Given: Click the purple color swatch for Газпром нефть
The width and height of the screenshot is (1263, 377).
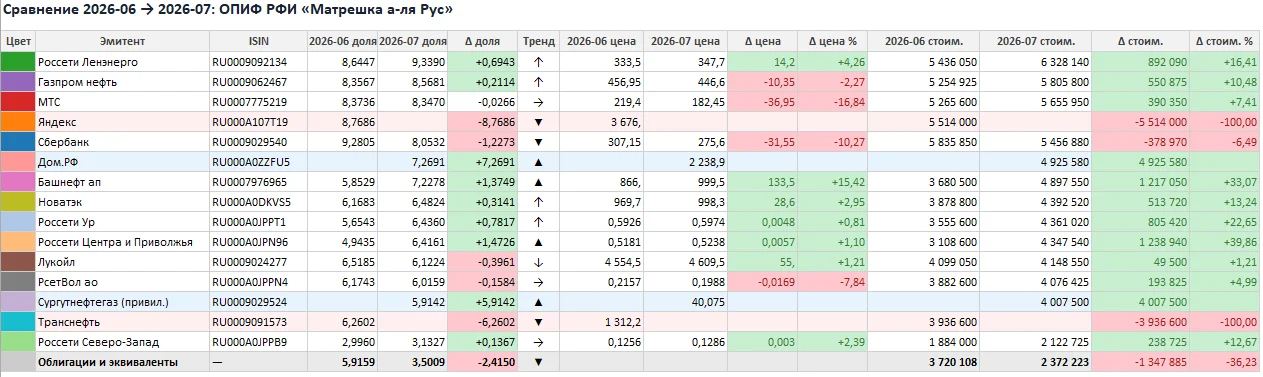Looking at the screenshot, I should coord(19,81).
